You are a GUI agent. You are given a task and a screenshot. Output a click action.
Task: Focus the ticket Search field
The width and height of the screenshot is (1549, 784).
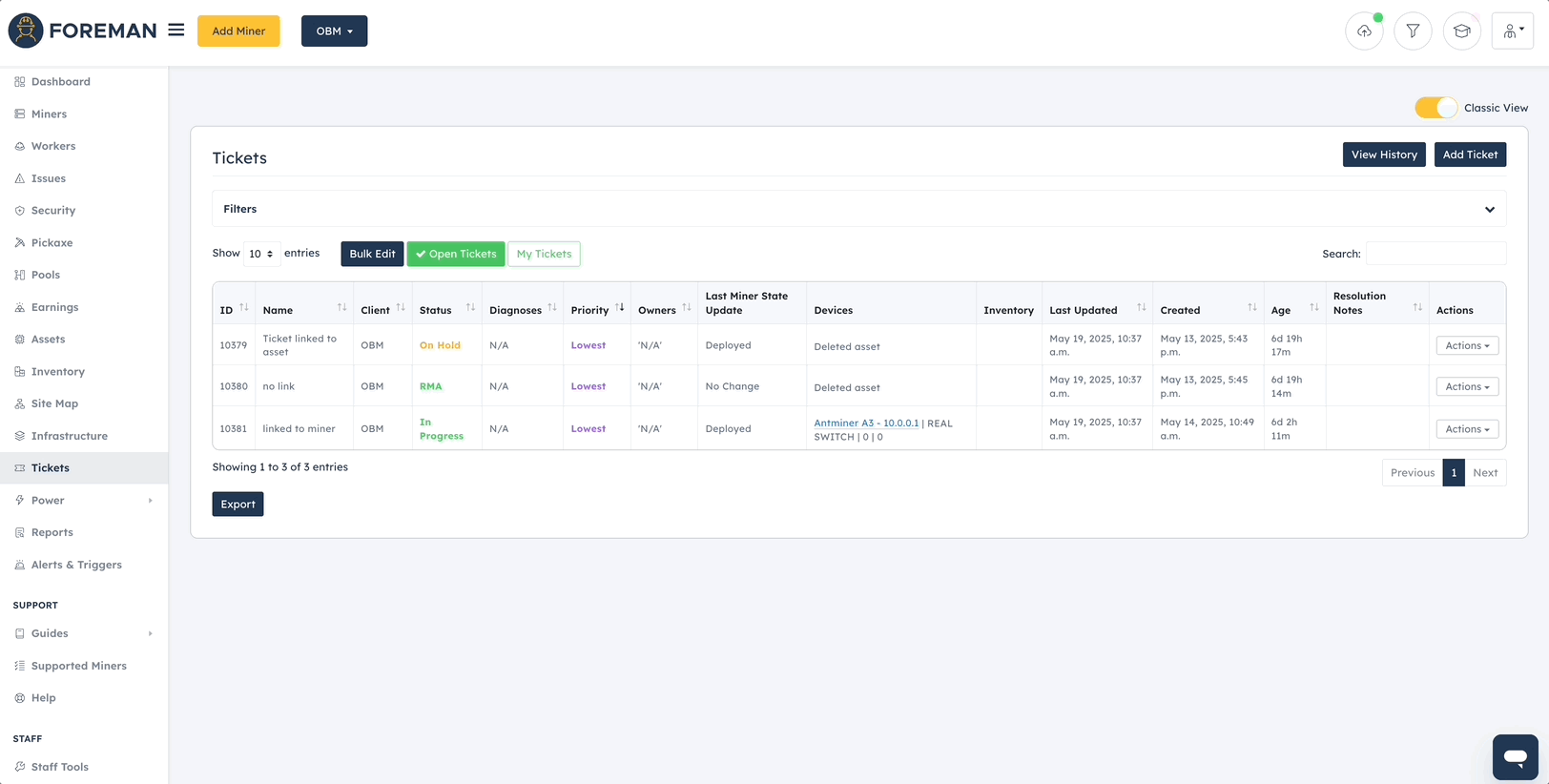pyautogui.click(x=1435, y=254)
